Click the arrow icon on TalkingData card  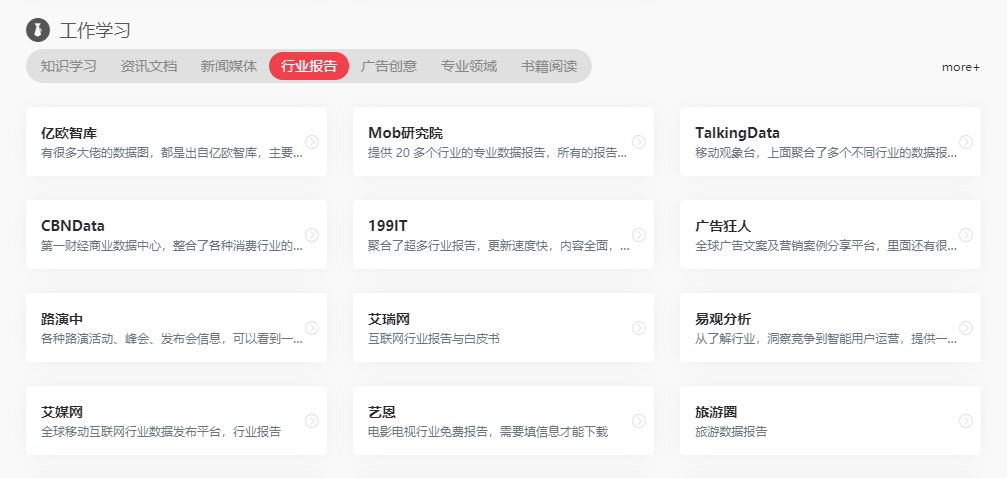[966, 142]
